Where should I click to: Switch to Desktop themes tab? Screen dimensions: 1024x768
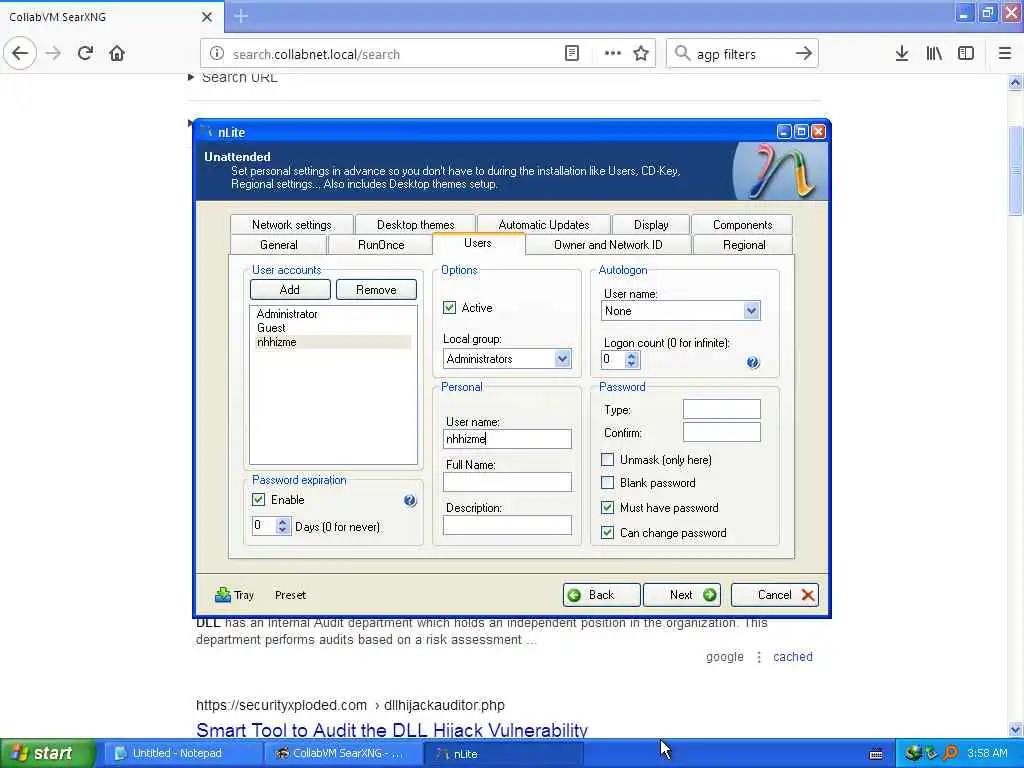click(x=415, y=225)
